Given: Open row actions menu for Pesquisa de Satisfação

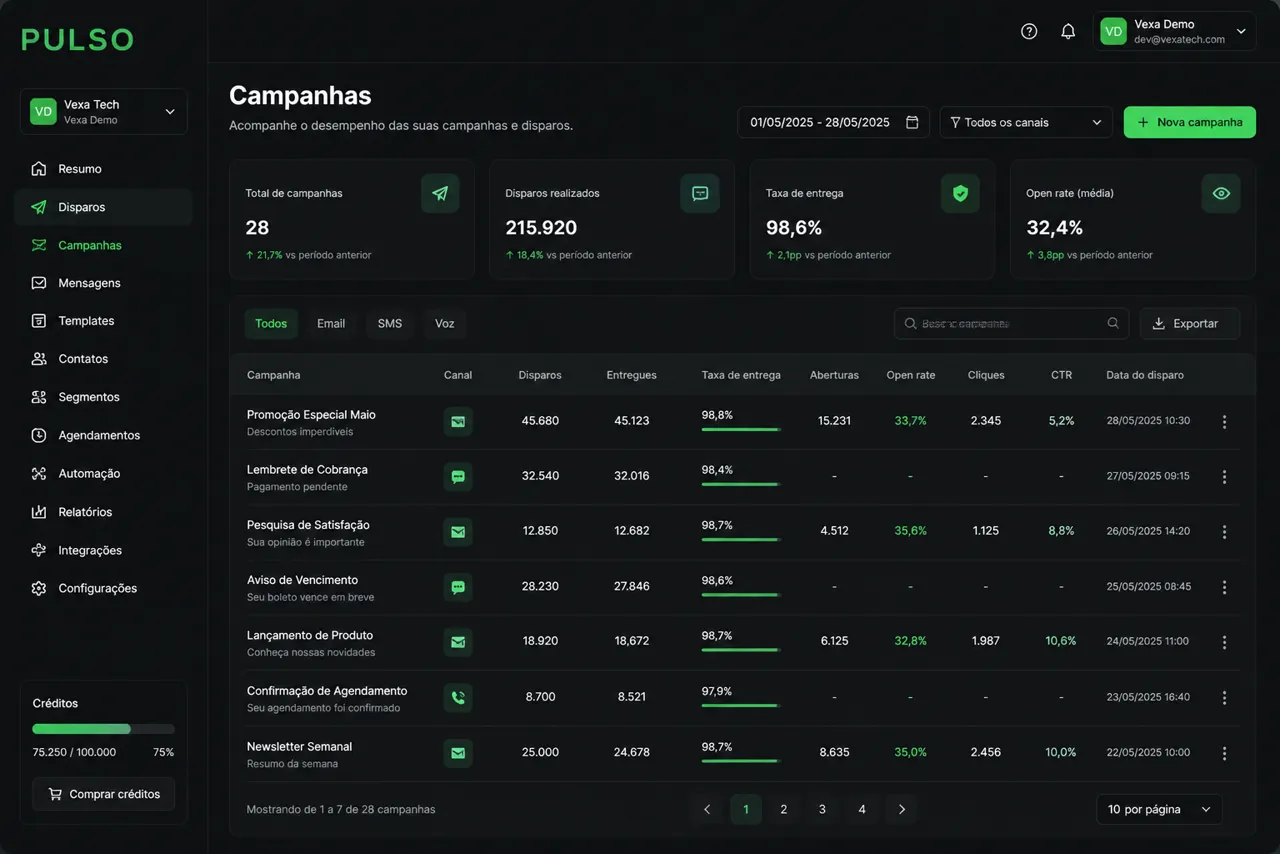Looking at the screenshot, I should [x=1224, y=532].
